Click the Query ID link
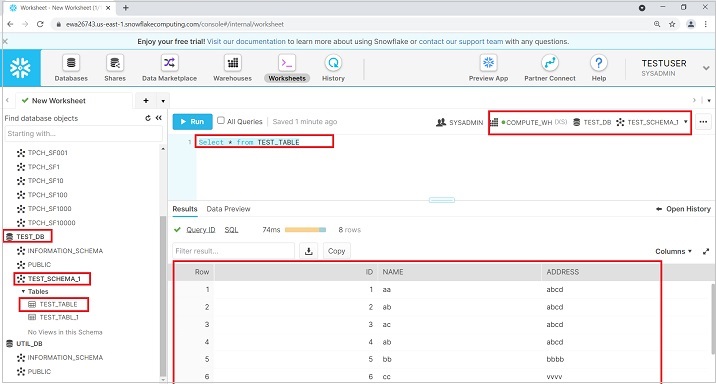This screenshot has width=716, height=384. [x=200, y=230]
